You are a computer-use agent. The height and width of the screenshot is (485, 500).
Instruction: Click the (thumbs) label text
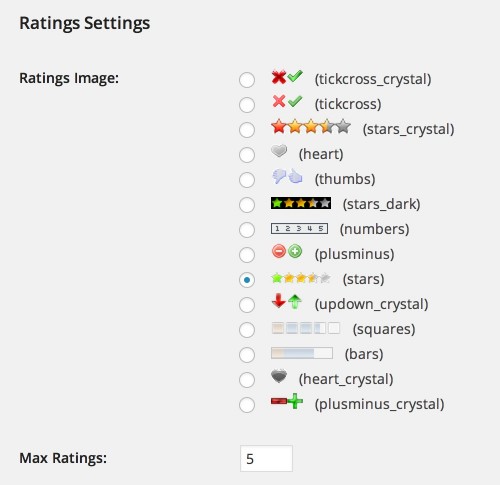(x=345, y=179)
